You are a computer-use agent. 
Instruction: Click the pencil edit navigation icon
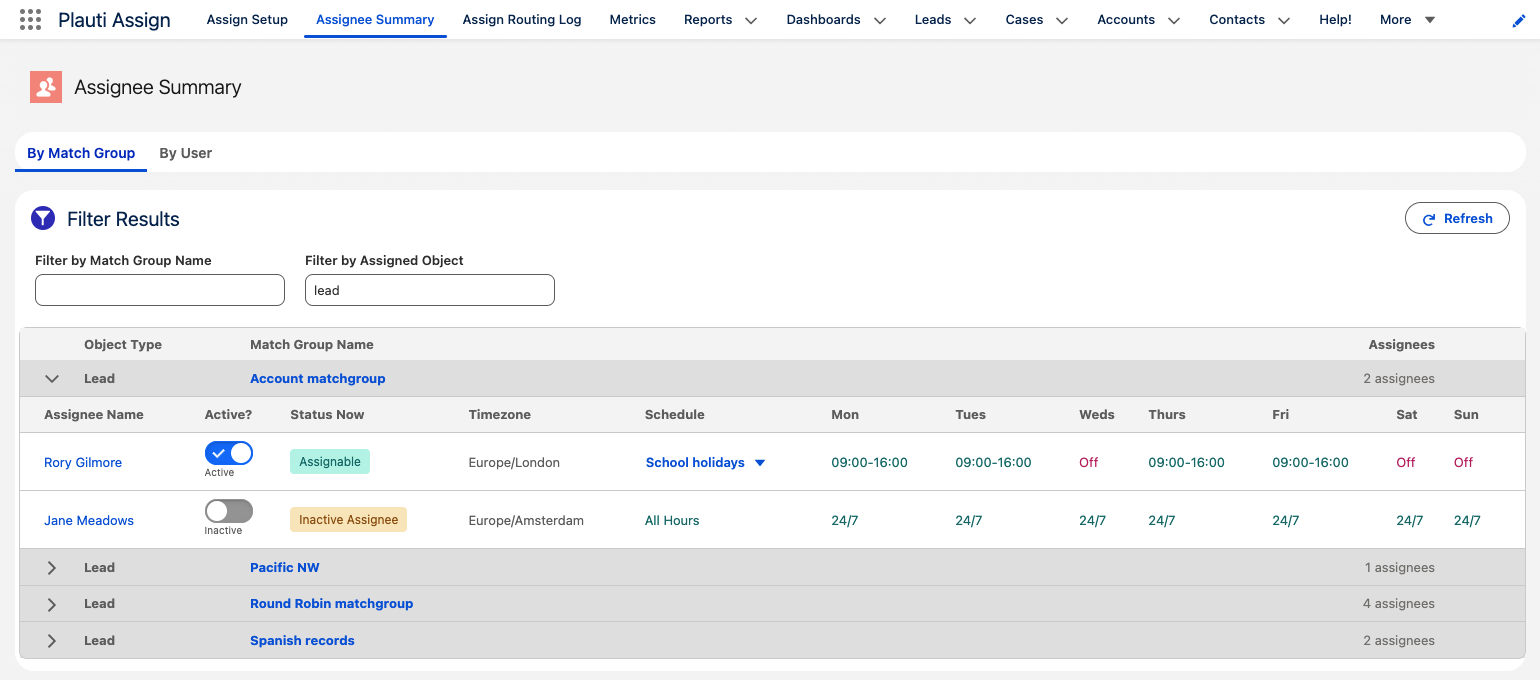(1519, 21)
